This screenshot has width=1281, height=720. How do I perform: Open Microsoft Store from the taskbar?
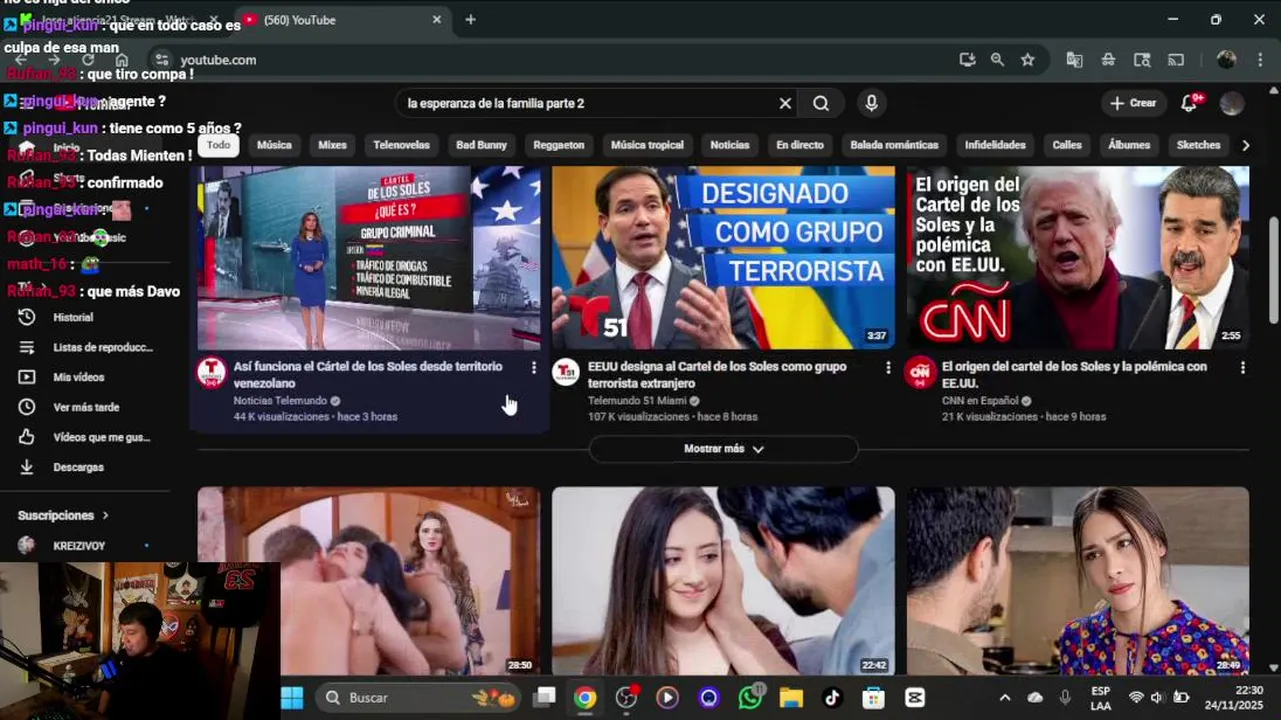coord(873,697)
